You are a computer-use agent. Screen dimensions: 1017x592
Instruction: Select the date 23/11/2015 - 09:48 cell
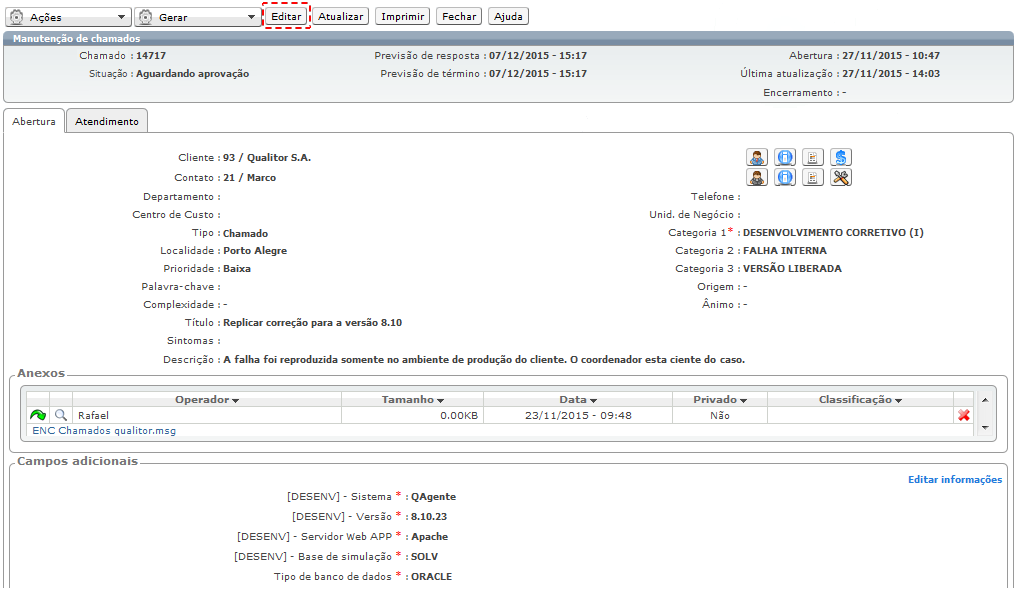[x=578, y=415]
